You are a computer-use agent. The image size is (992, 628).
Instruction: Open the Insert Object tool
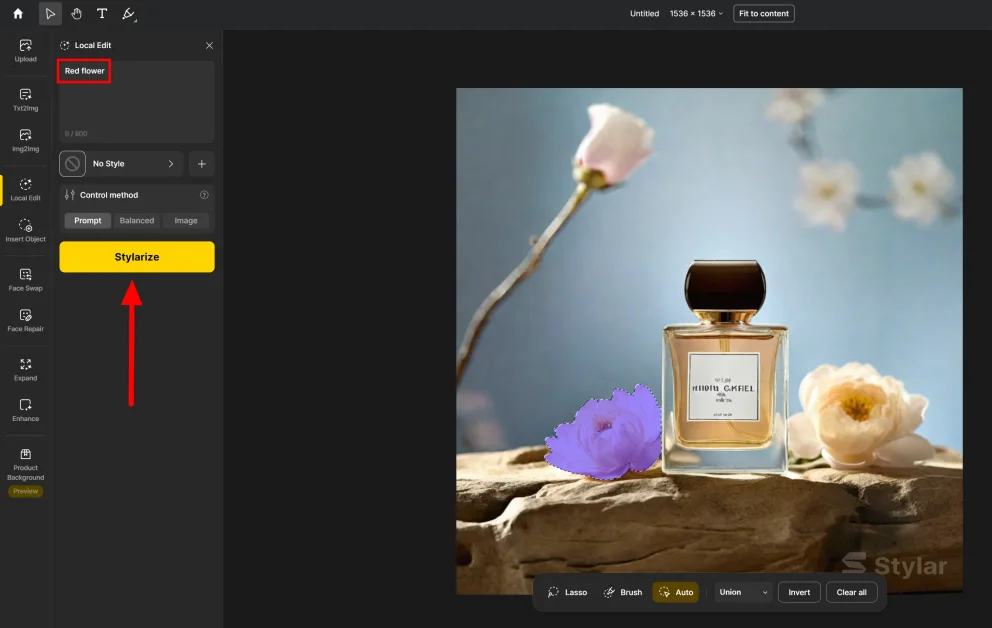click(25, 230)
